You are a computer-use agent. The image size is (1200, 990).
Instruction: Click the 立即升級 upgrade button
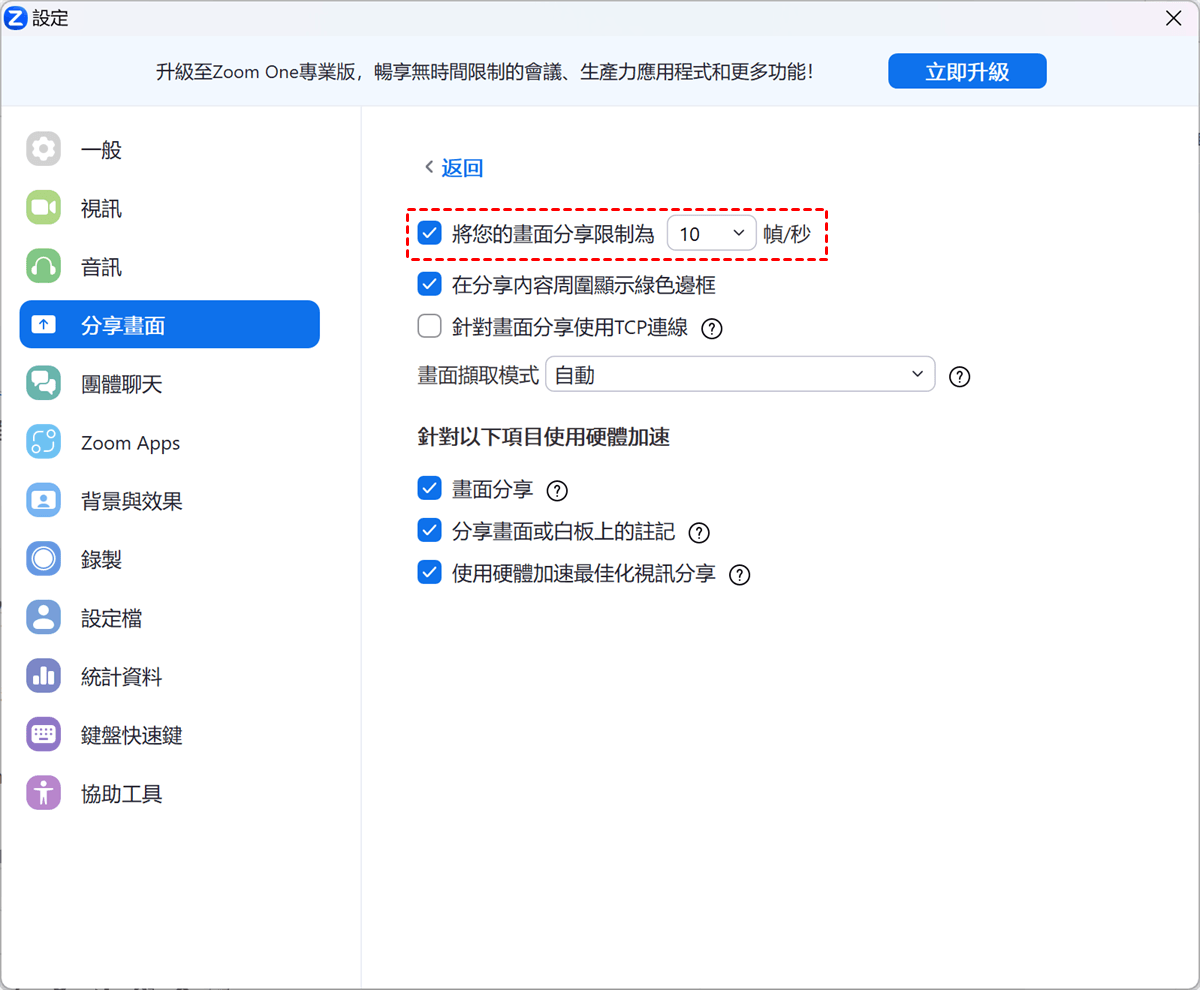pos(967,72)
